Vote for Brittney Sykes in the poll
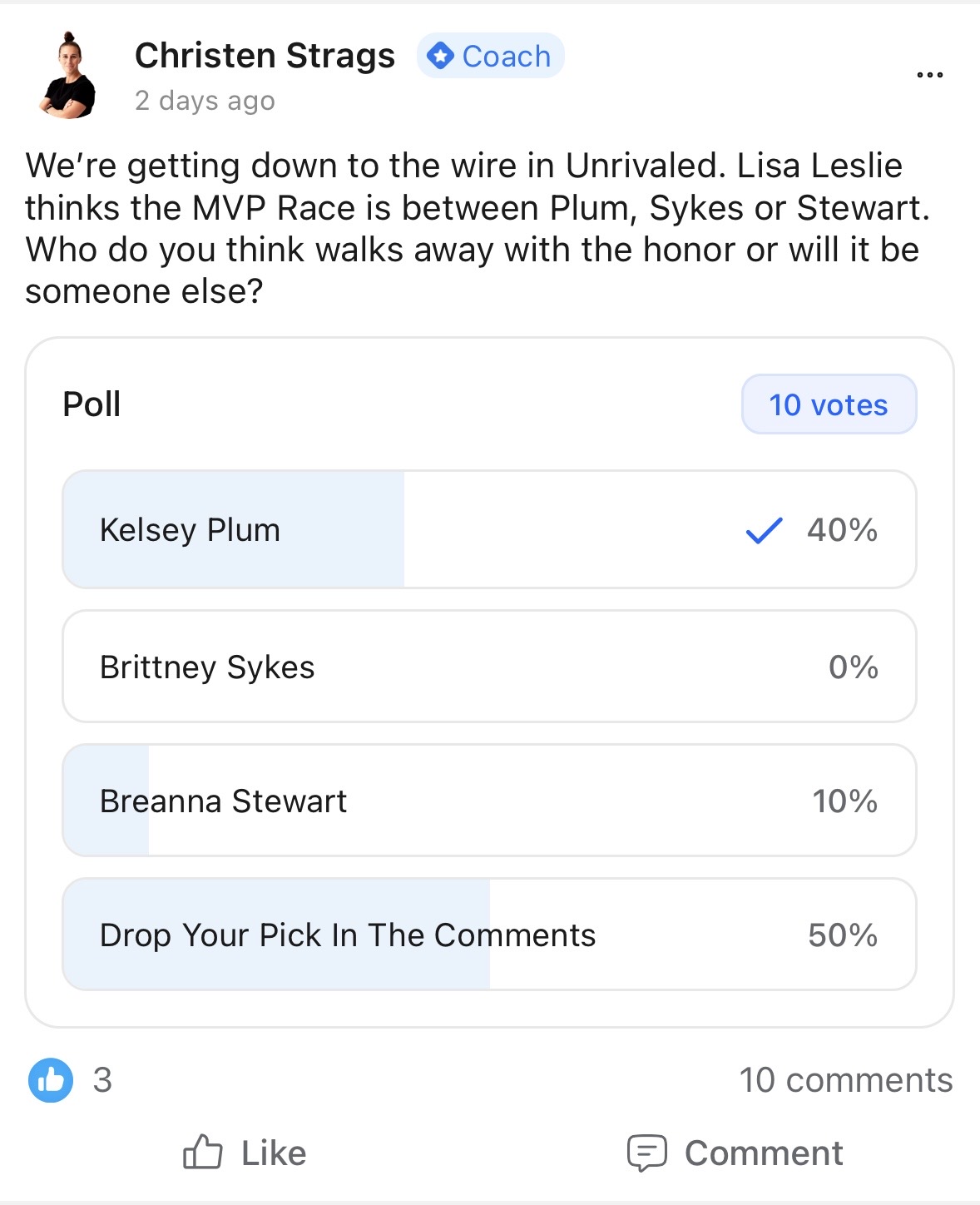 [491, 666]
